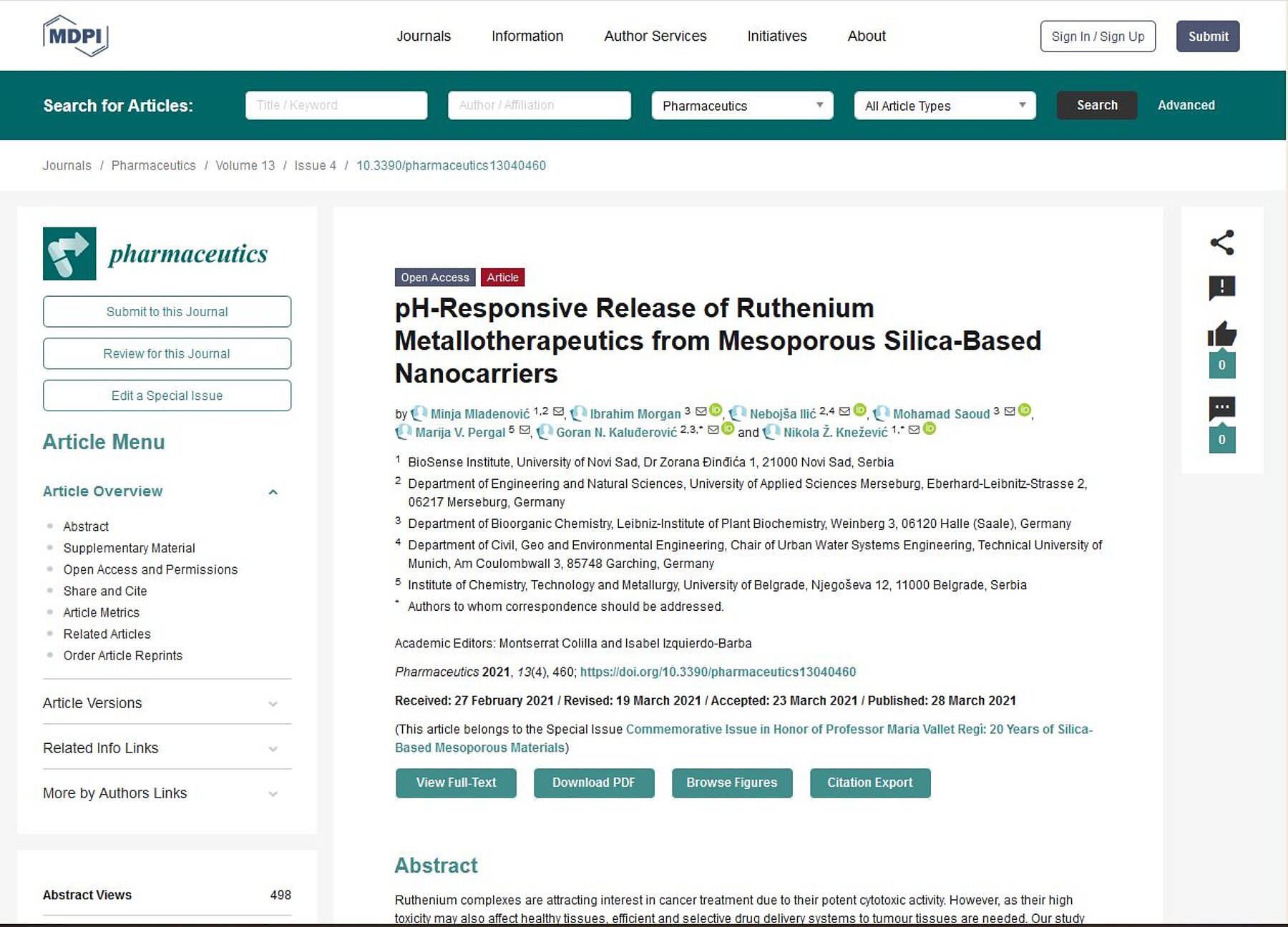
Task: Open ORCID icon next to Ibrahim Morgan
Action: pos(716,411)
